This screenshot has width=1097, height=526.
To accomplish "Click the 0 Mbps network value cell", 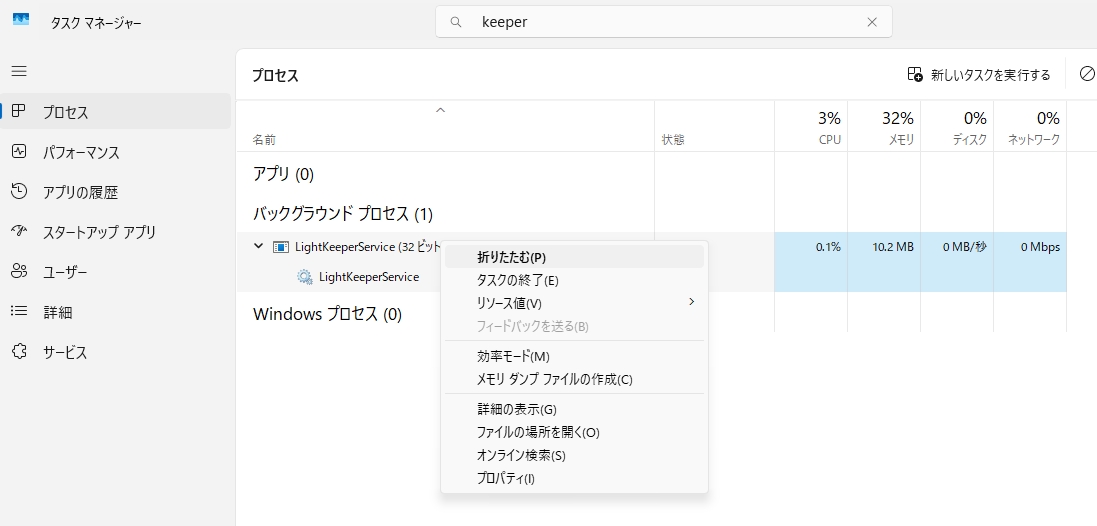I will coord(1030,247).
